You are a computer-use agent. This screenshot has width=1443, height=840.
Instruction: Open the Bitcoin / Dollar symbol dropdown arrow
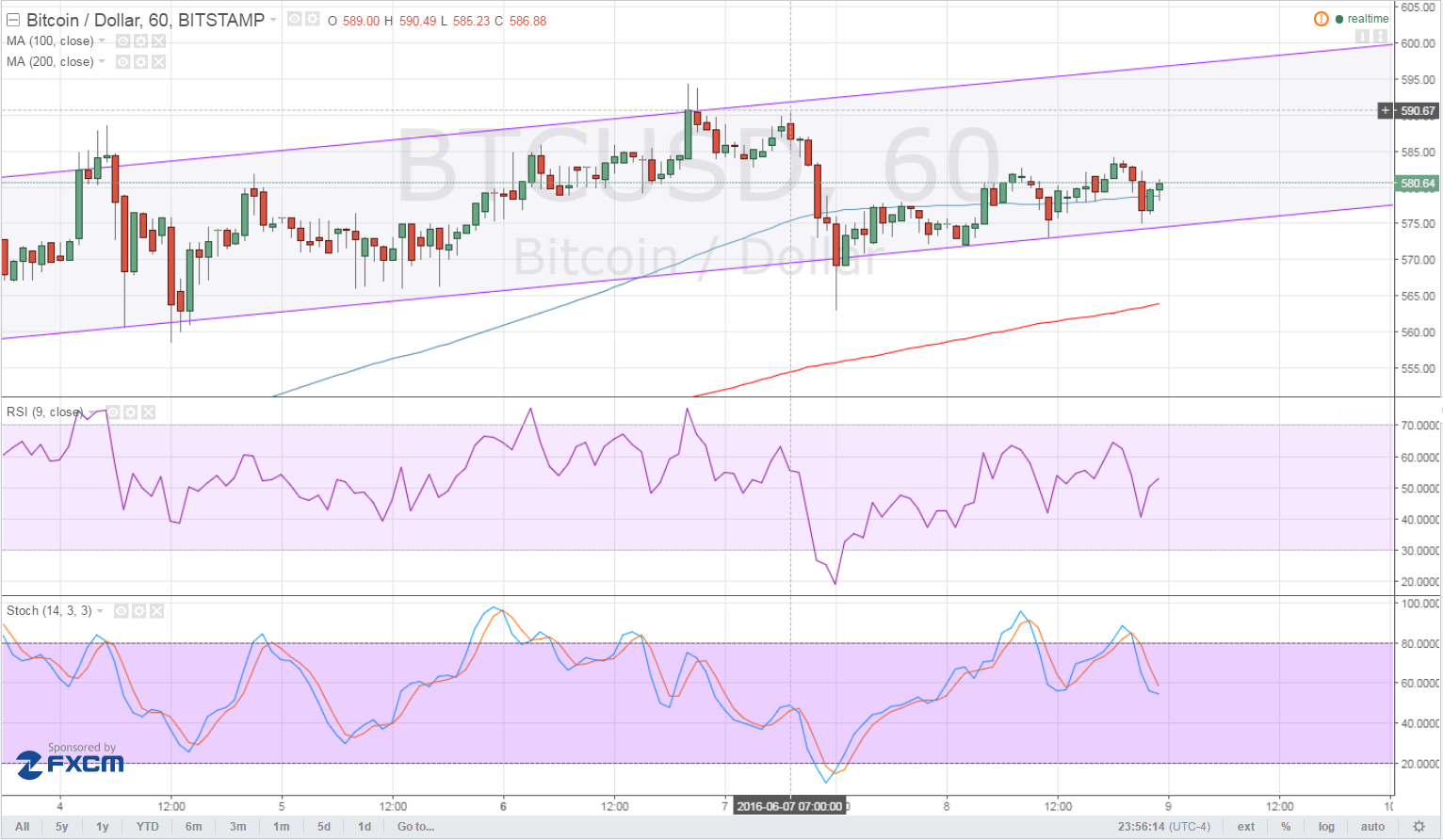273,20
